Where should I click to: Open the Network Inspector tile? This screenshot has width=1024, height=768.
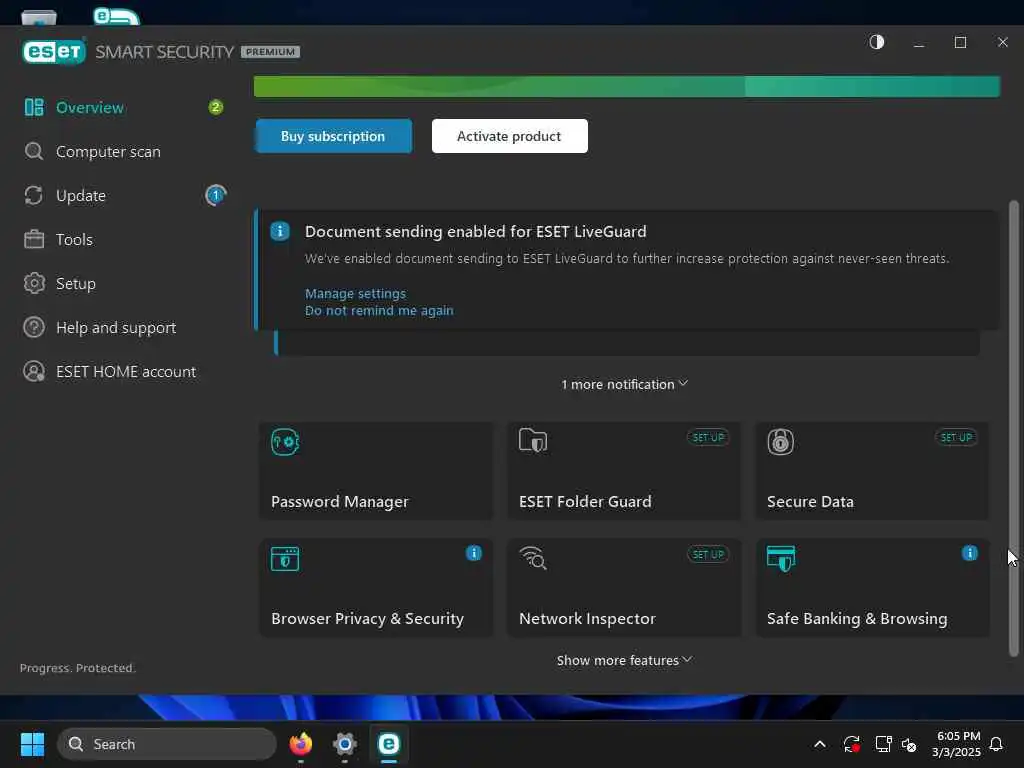624,588
